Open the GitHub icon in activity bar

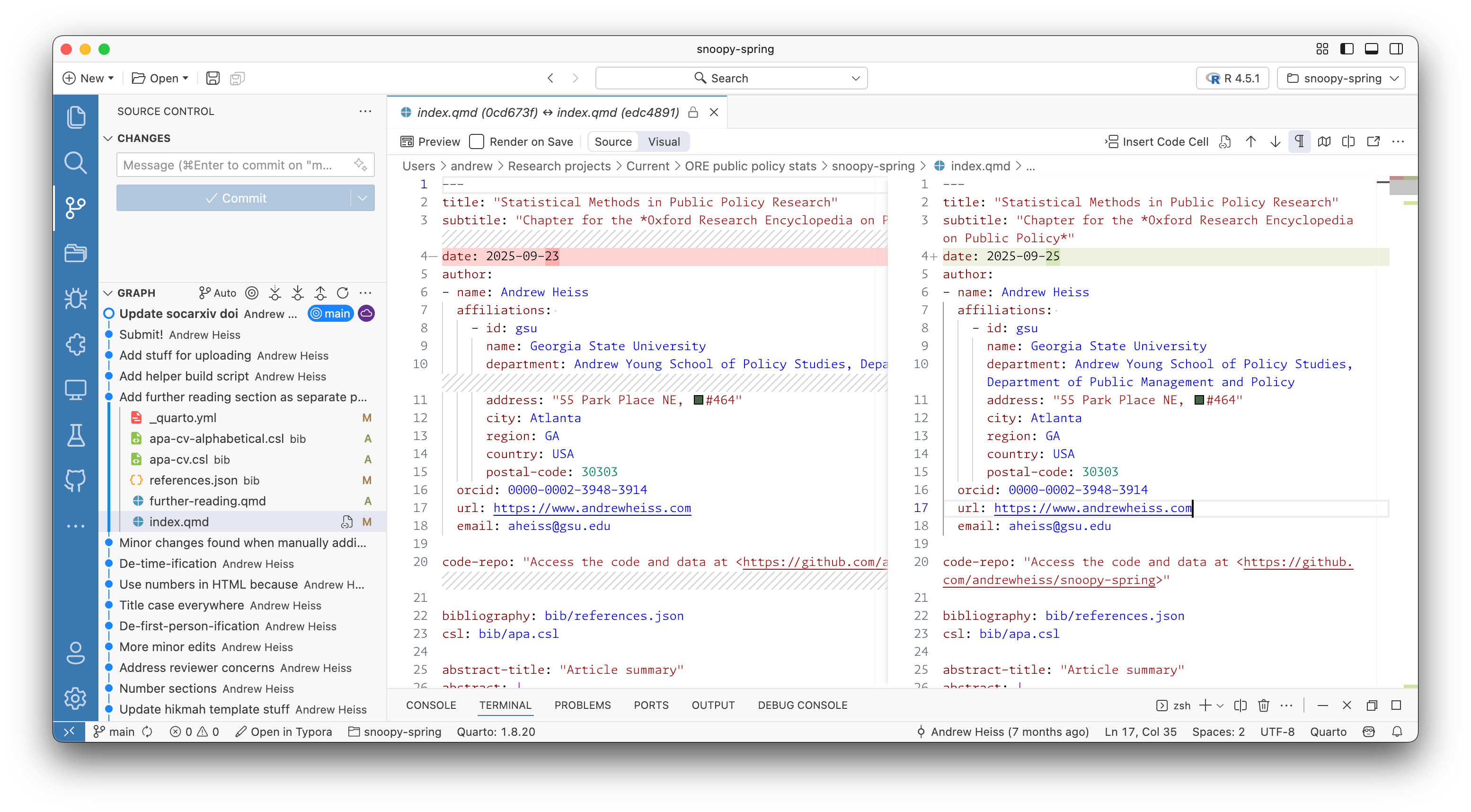click(x=75, y=480)
